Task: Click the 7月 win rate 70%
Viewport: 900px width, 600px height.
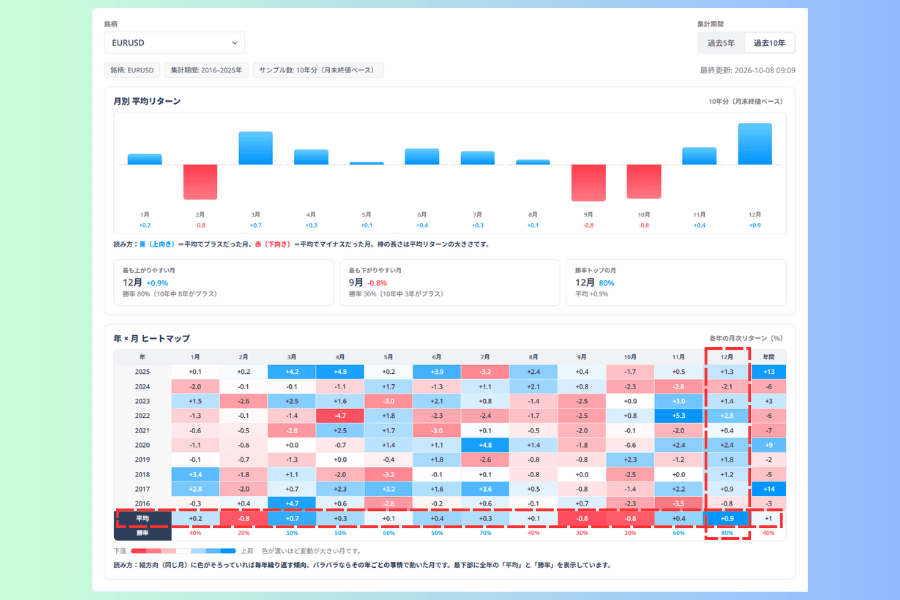Action: 485,533
